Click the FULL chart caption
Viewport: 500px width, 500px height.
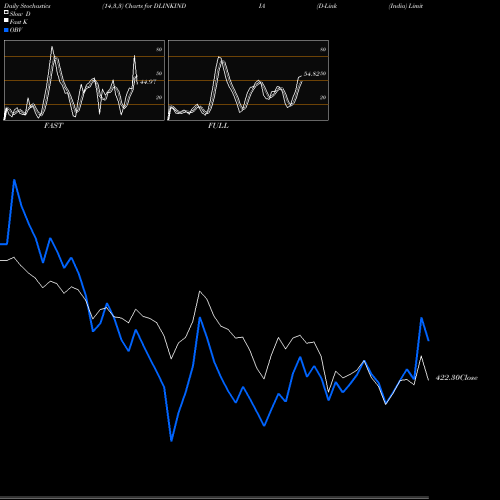coord(218,126)
